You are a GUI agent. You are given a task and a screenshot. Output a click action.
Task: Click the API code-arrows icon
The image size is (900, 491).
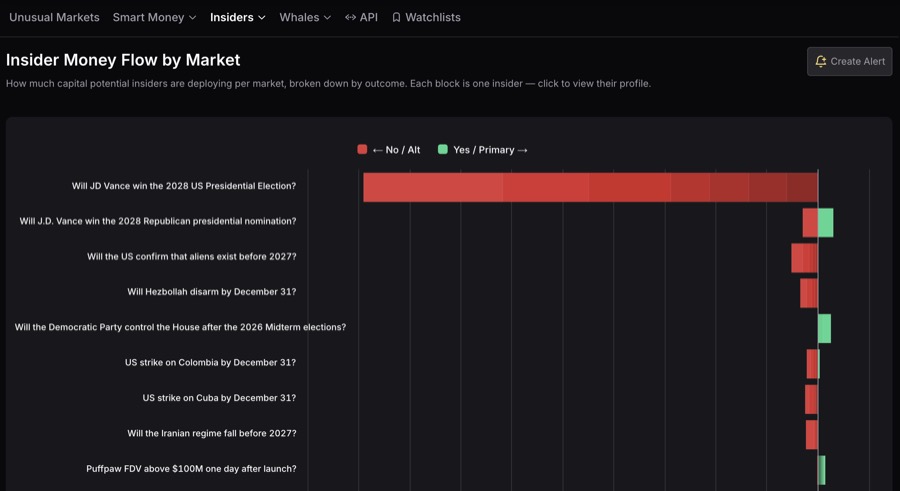pos(350,17)
